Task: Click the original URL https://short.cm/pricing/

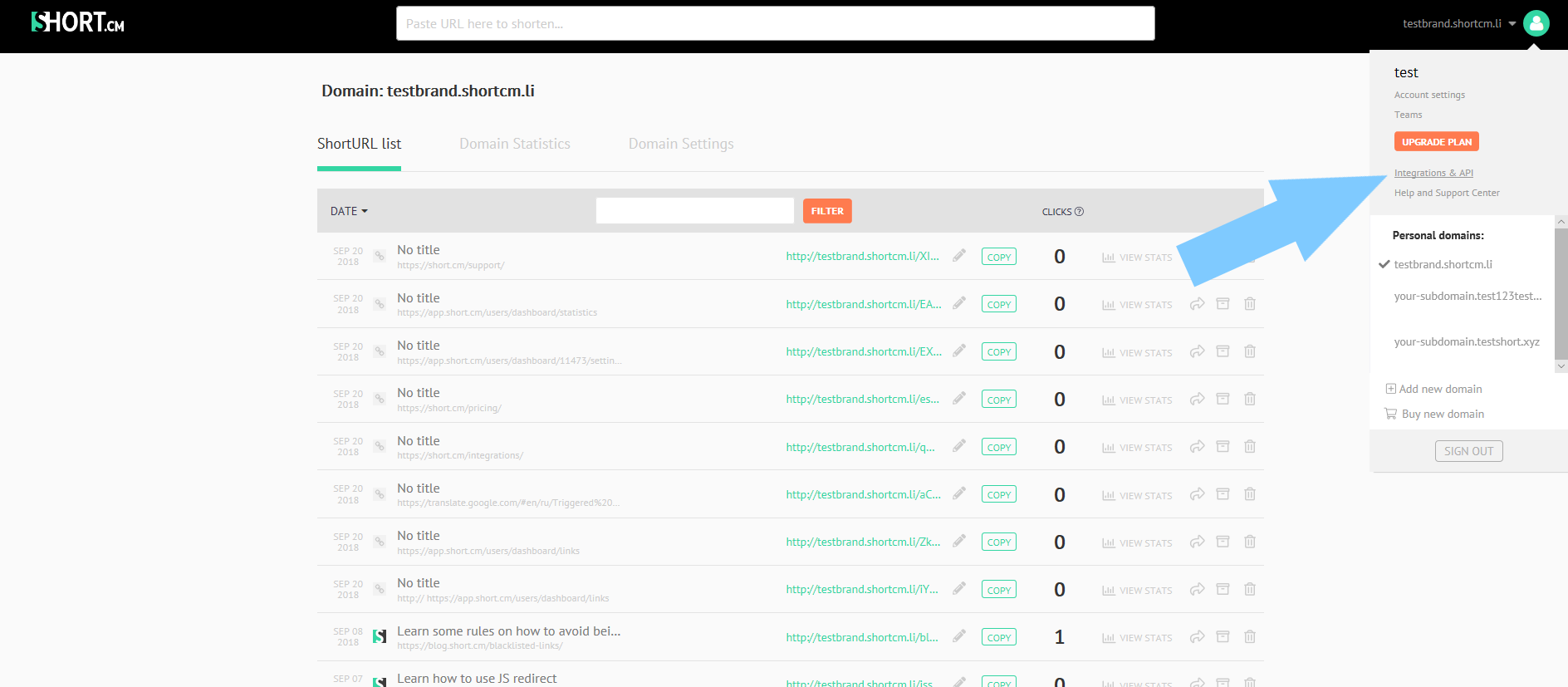Action: (x=449, y=408)
